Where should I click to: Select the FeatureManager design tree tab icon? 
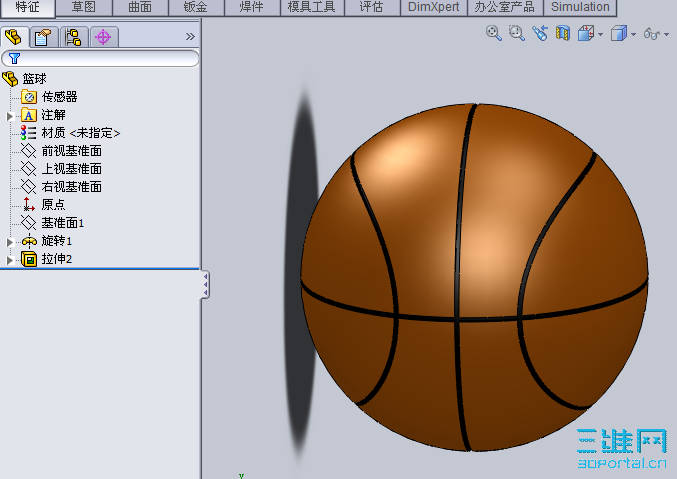tap(14, 37)
